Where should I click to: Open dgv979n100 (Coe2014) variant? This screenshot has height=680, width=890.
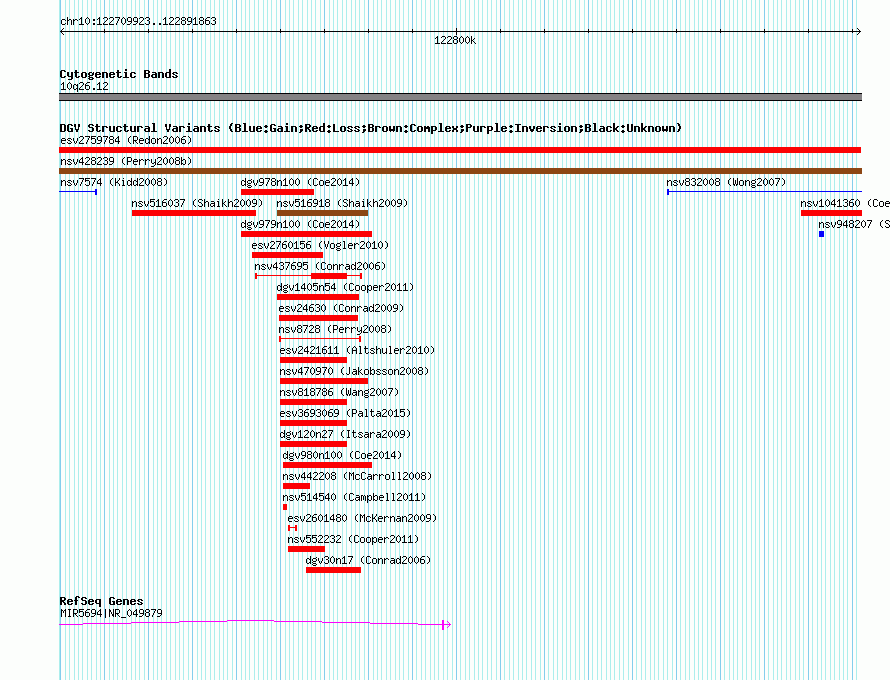306,234
